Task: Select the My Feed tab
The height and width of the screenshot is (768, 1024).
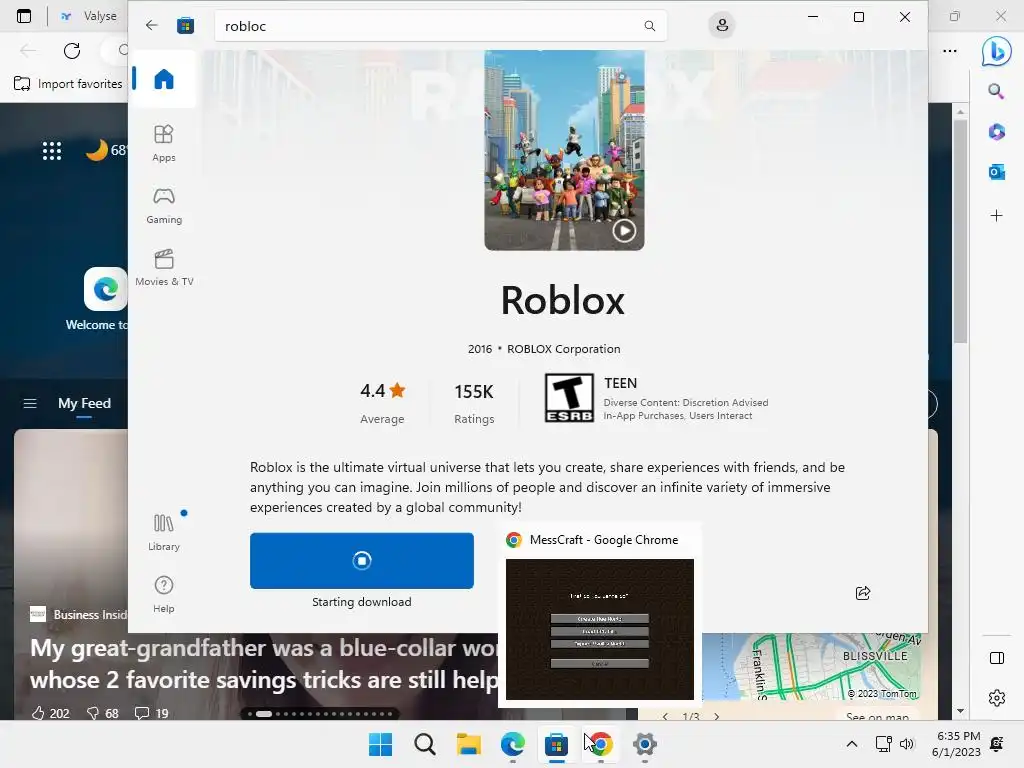Action: point(84,404)
